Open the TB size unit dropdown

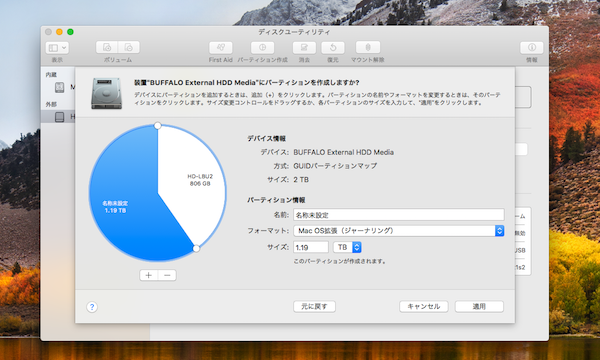[x=347, y=247]
